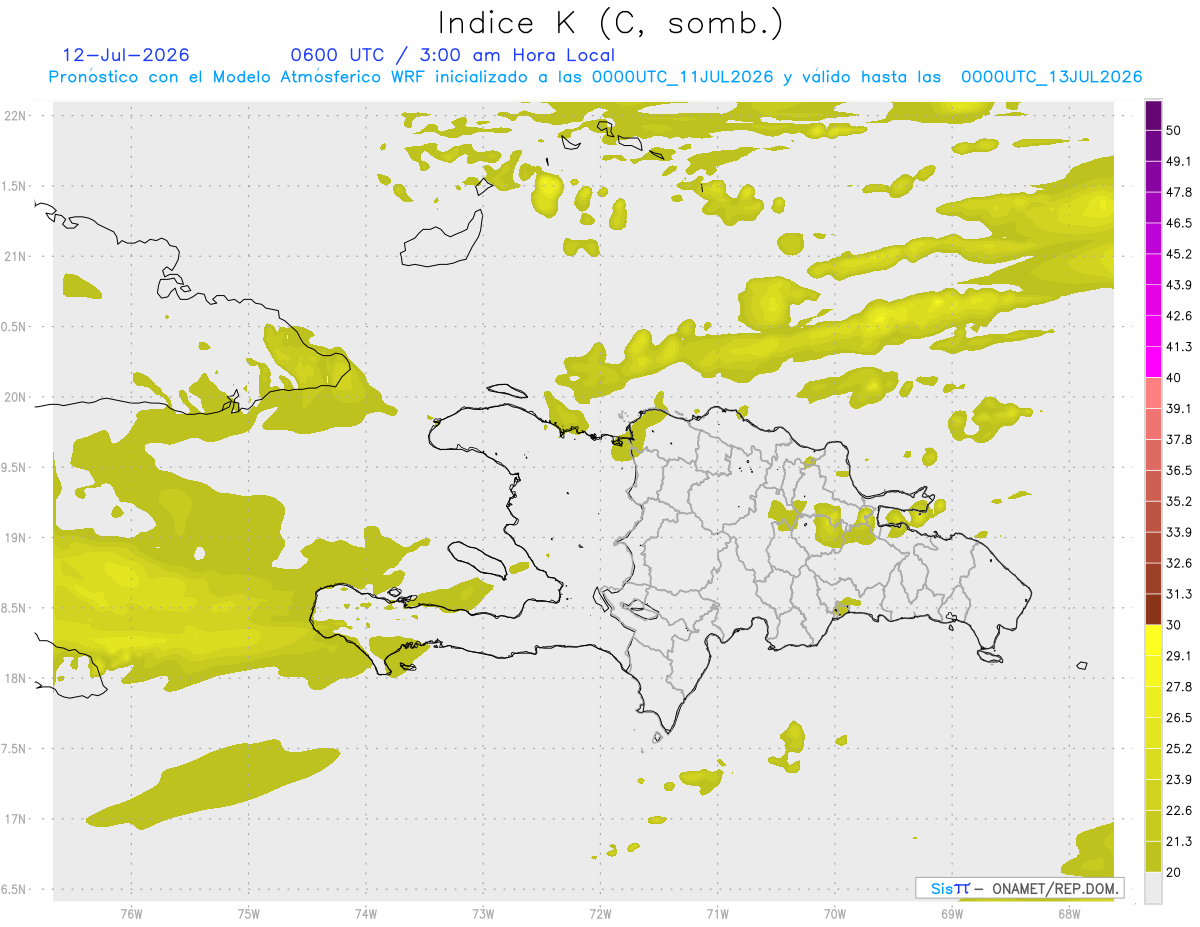Image resolution: width=1200 pixels, height=927 pixels.
Task: Click legend value "27.8"
Action: pyautogui.click(x=1179, y=687)
